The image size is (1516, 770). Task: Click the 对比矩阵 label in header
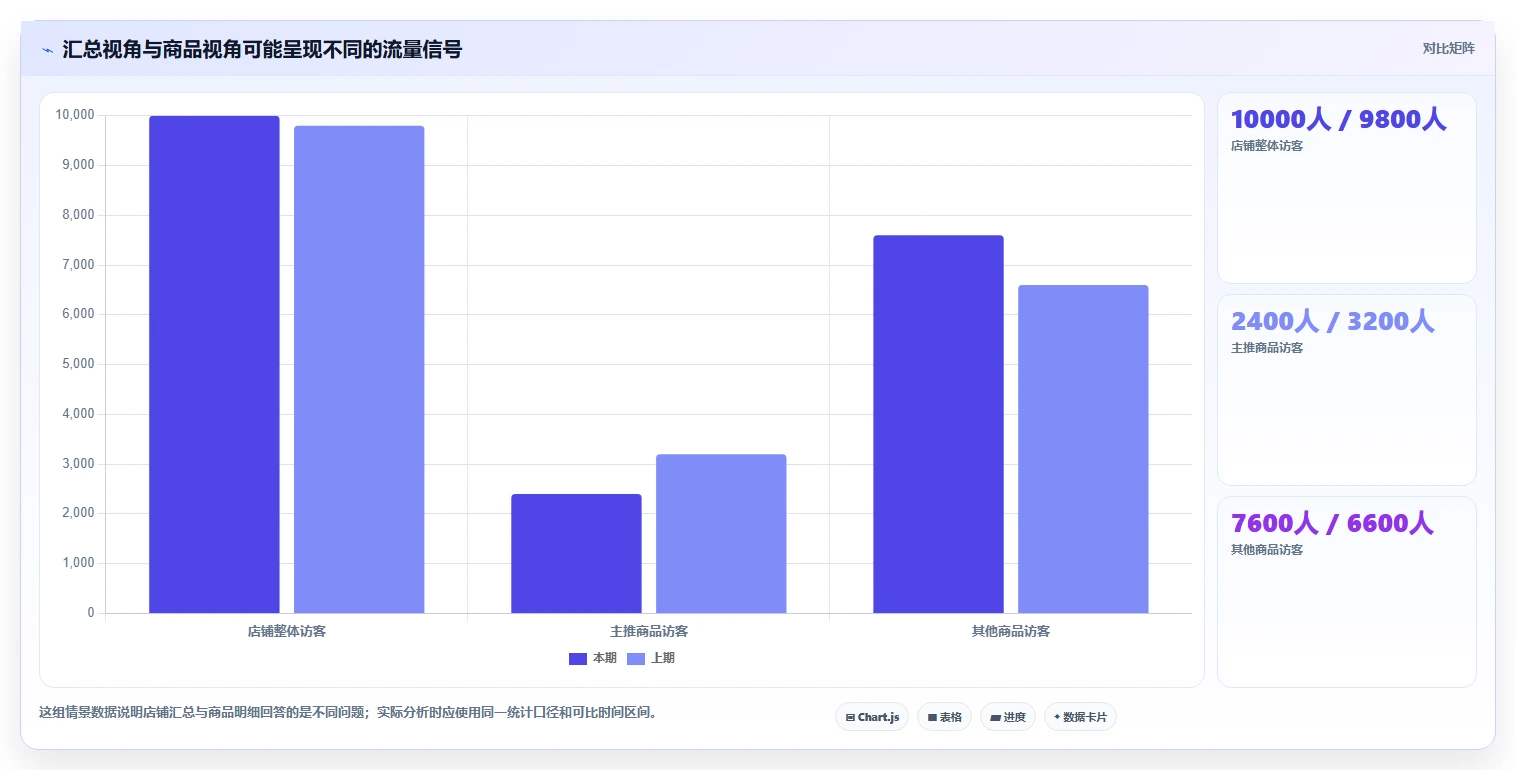coord(1448,48)
